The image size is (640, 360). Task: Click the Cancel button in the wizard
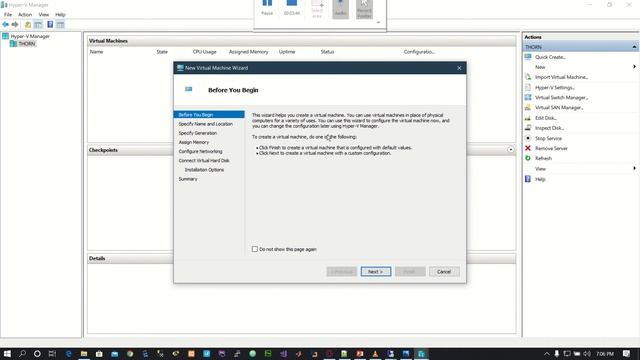pos(444,271)
